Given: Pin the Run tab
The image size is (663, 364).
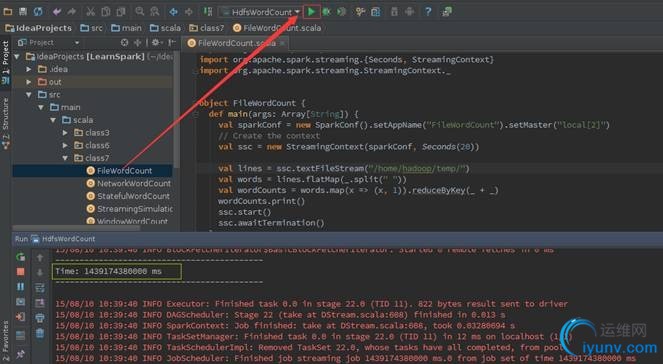Looking at the screenshot, I should pyautogui.click(x=20, y=353).
